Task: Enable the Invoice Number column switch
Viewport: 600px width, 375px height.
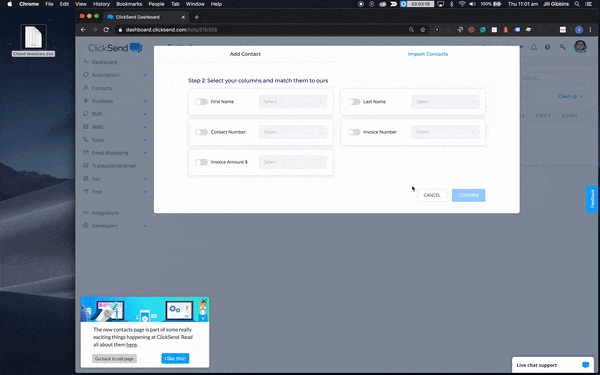Action: 354,132
